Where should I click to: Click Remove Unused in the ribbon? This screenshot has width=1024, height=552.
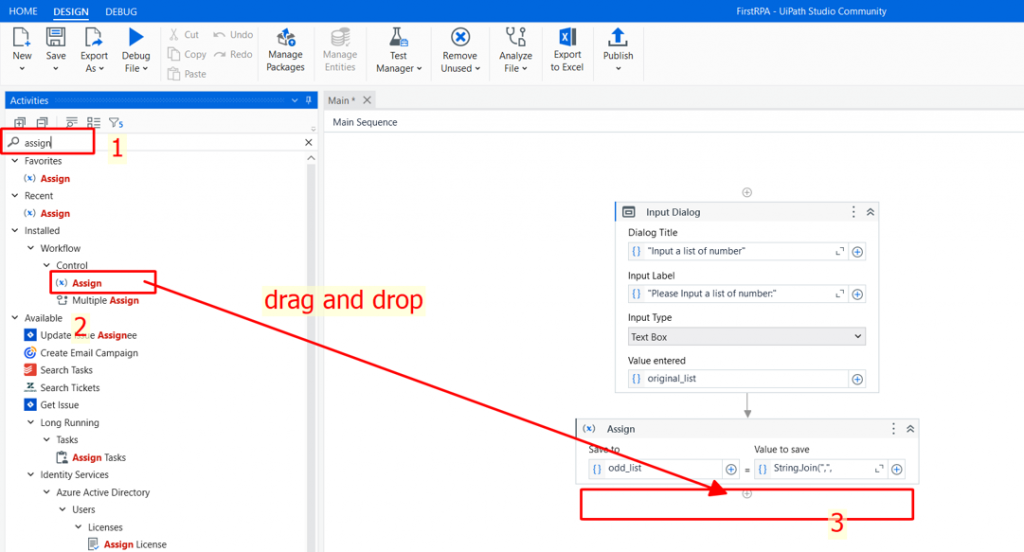[460, 49]
